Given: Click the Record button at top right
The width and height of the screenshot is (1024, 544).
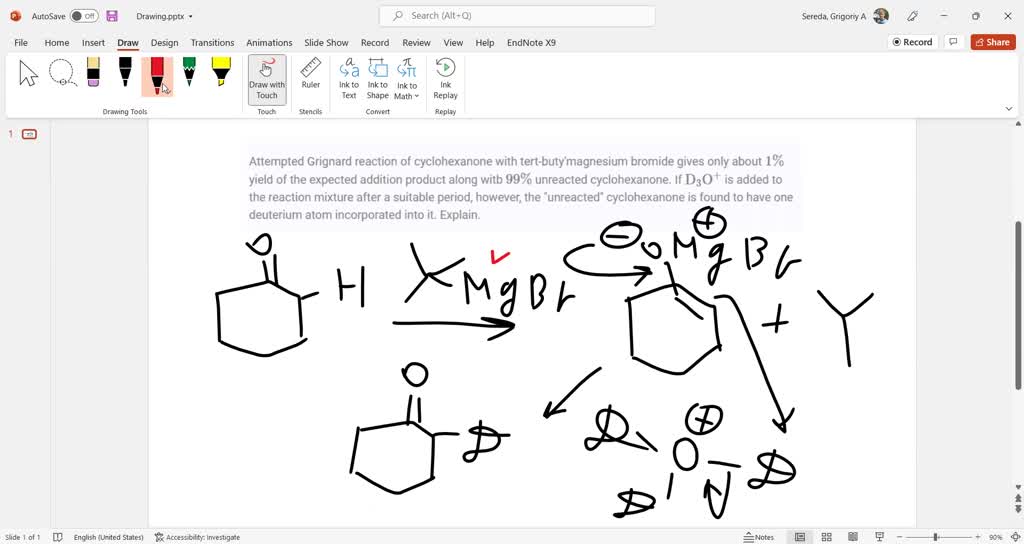Looking at the screenshot, I should point(911,42).
